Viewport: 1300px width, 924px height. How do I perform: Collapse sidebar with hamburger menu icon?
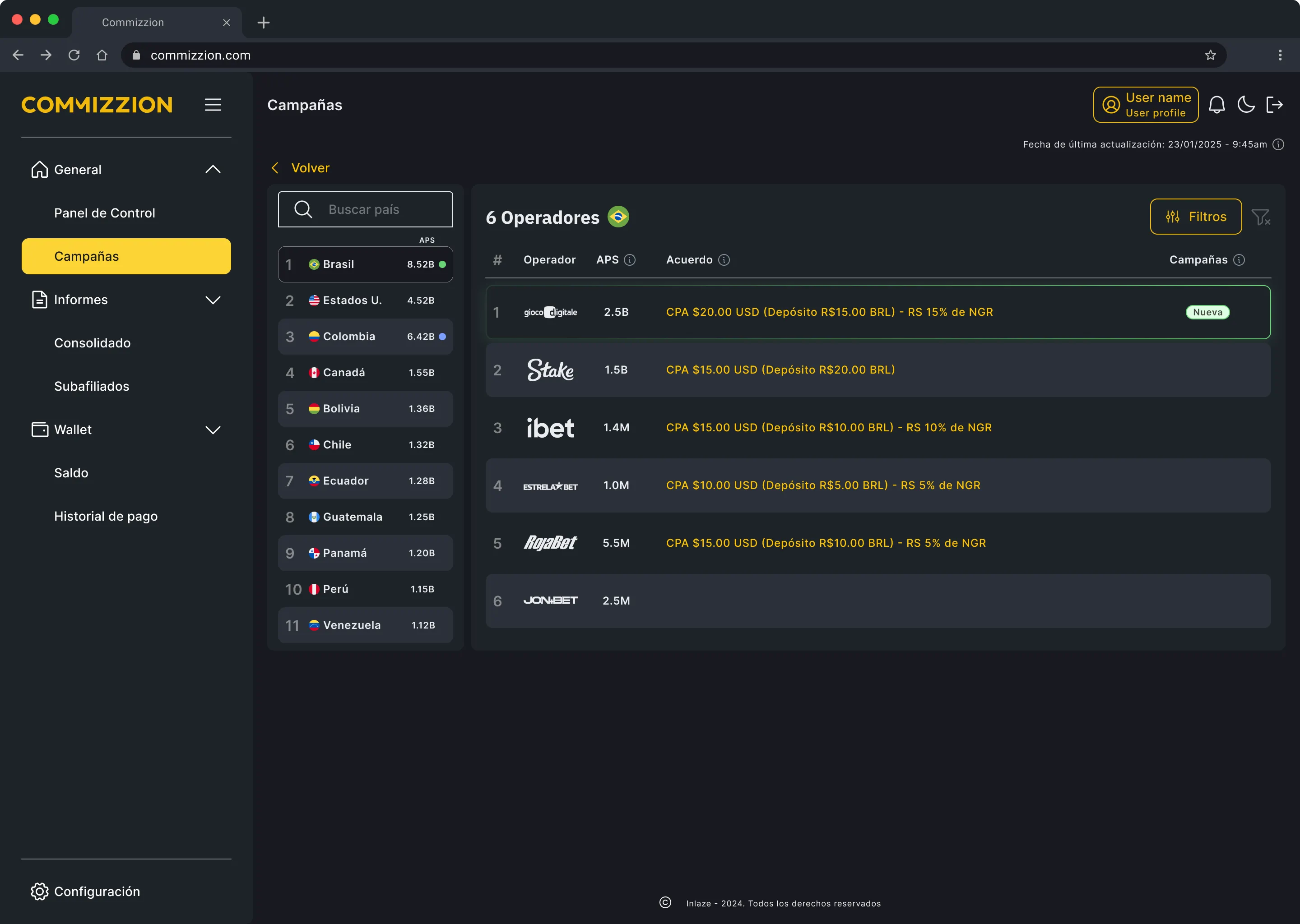[213, 105]
